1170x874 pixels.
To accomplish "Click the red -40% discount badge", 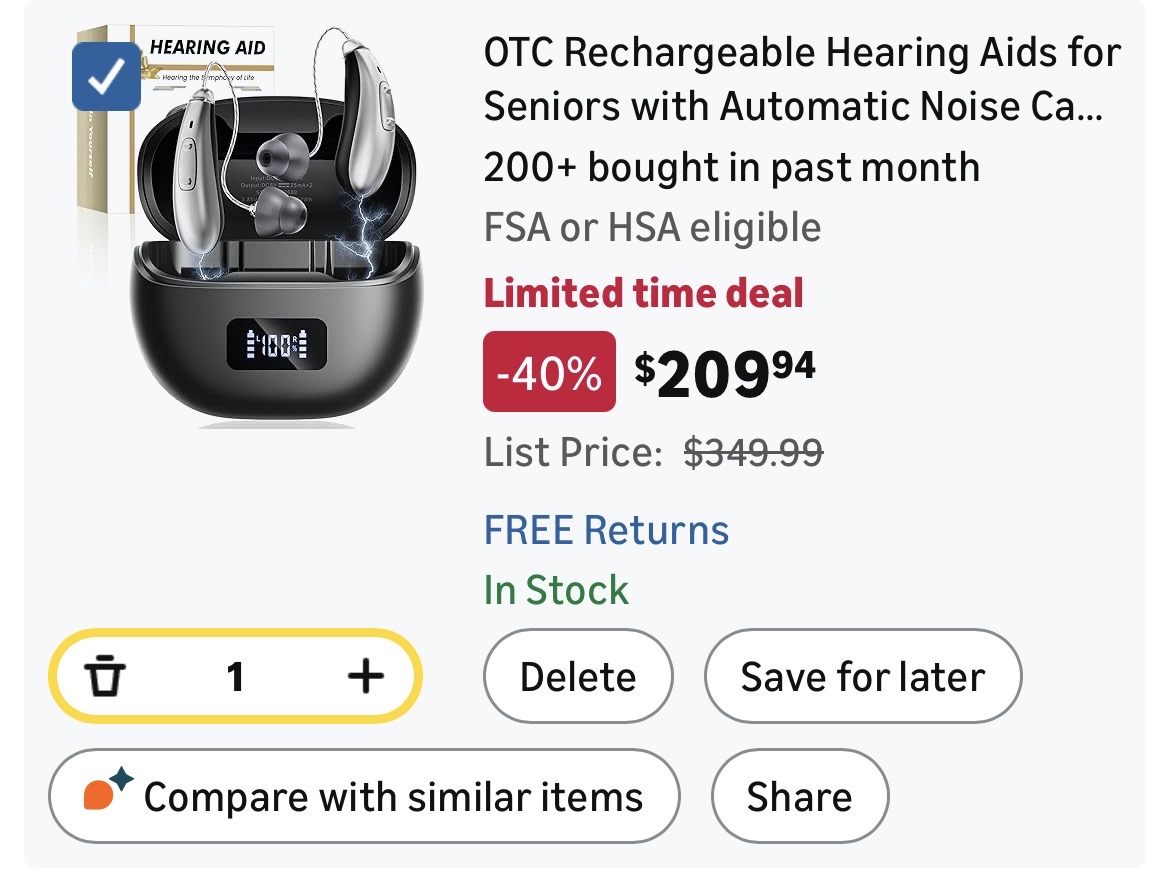I will pyautogui.click(x=549, y=372).
